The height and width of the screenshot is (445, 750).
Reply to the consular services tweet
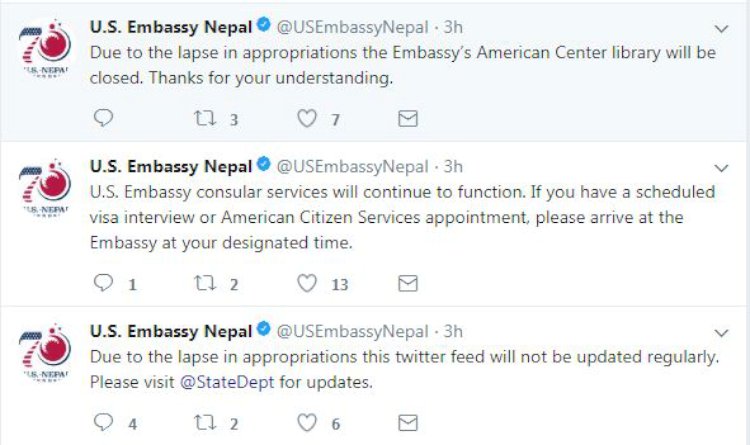[x=104, y=284]
